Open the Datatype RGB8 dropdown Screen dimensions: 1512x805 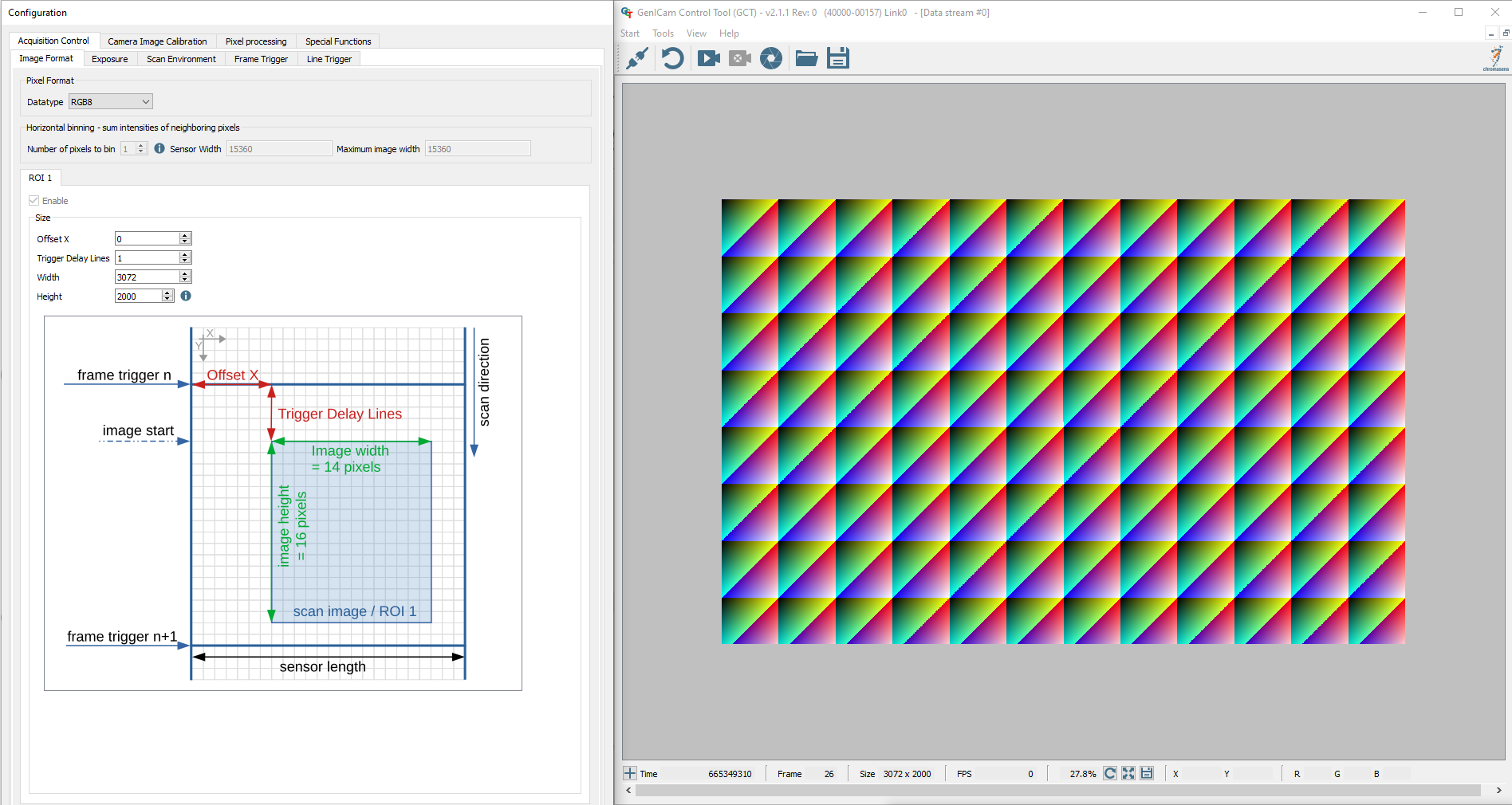[x=110, y=102]
